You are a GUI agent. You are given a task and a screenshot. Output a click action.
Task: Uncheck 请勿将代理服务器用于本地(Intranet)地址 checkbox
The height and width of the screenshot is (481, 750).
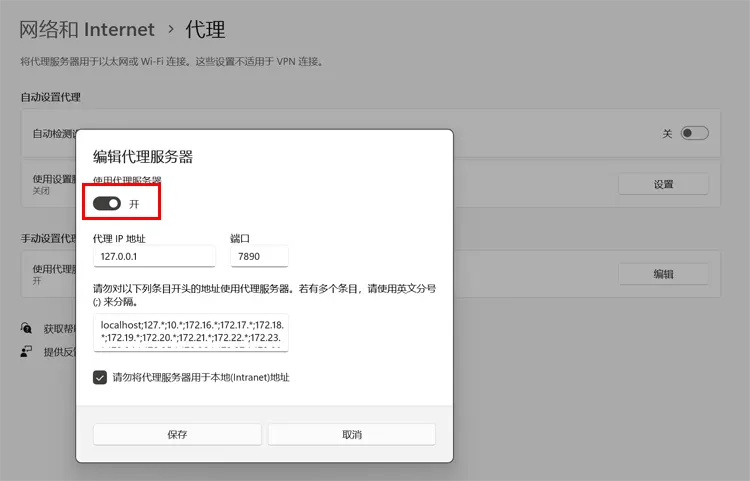click(100, 377)
